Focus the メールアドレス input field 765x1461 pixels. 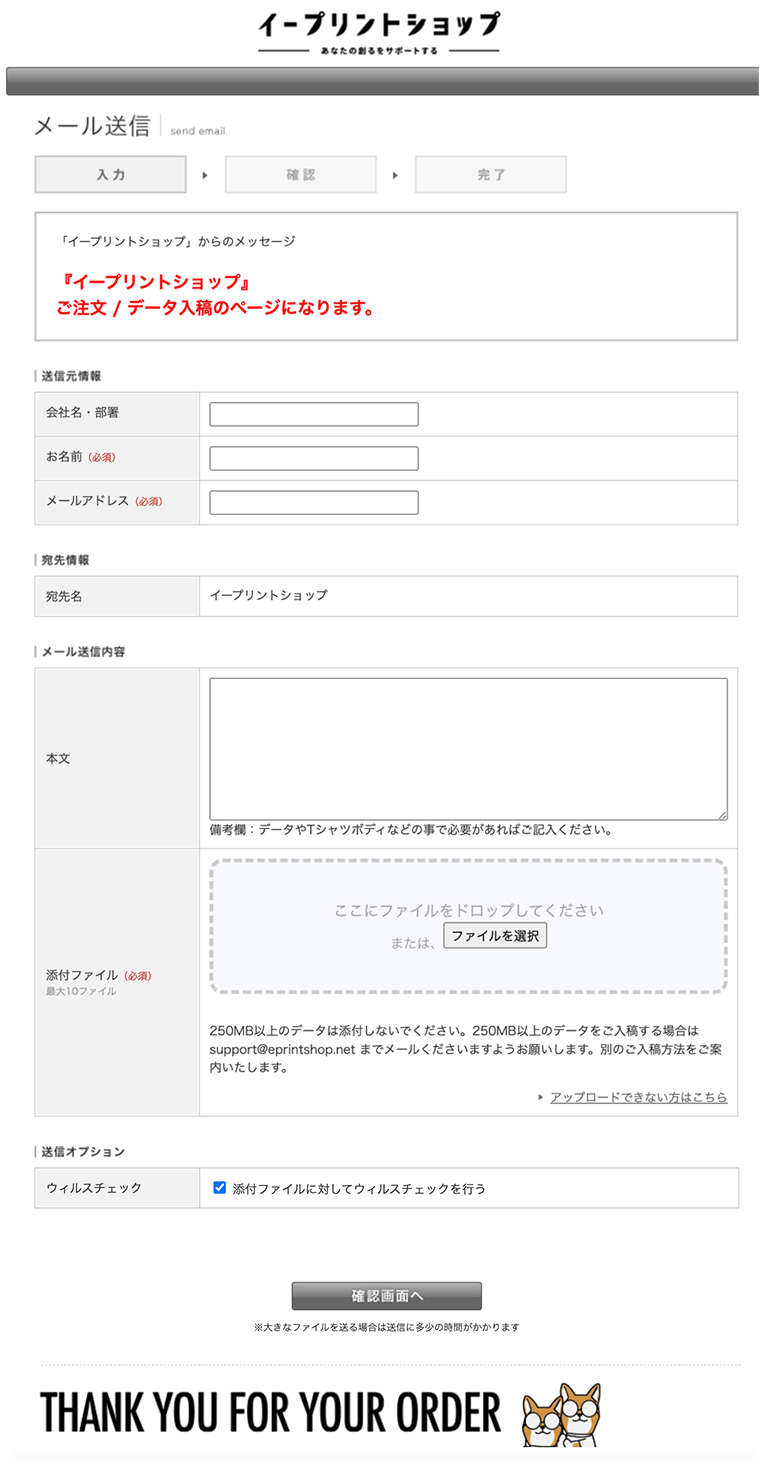(x=314, y=502)
